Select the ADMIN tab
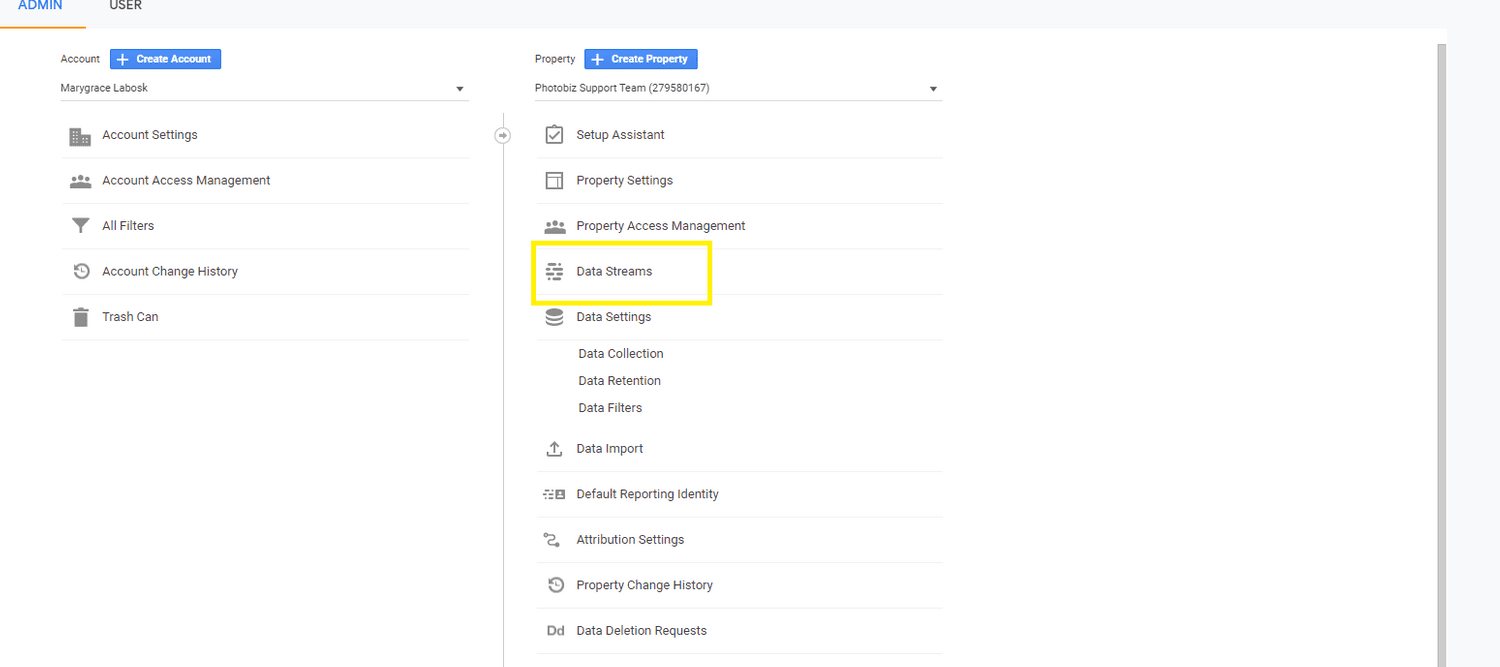 click(42, 6)
